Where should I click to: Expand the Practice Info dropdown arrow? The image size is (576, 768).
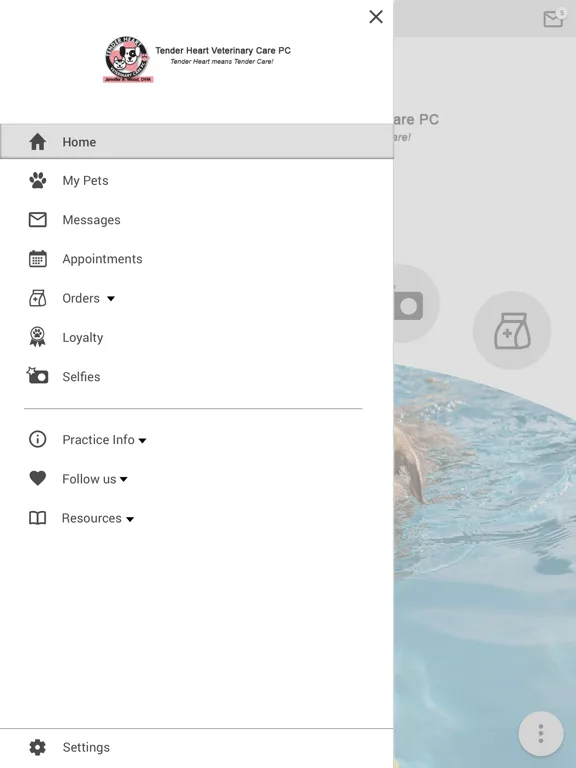click(x=143, y=440)
